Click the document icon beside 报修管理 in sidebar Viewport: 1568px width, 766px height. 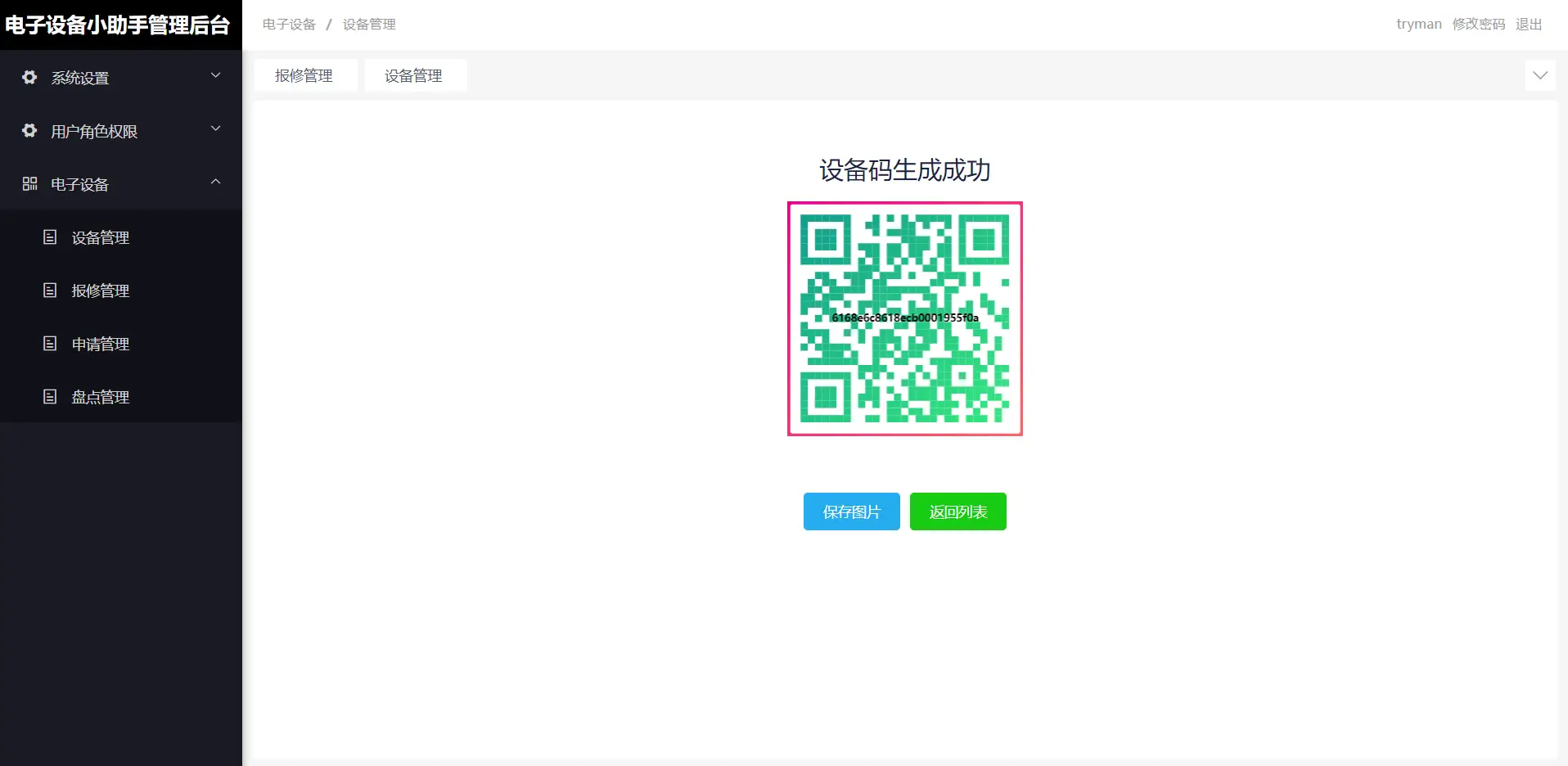[x=50, y=290]
